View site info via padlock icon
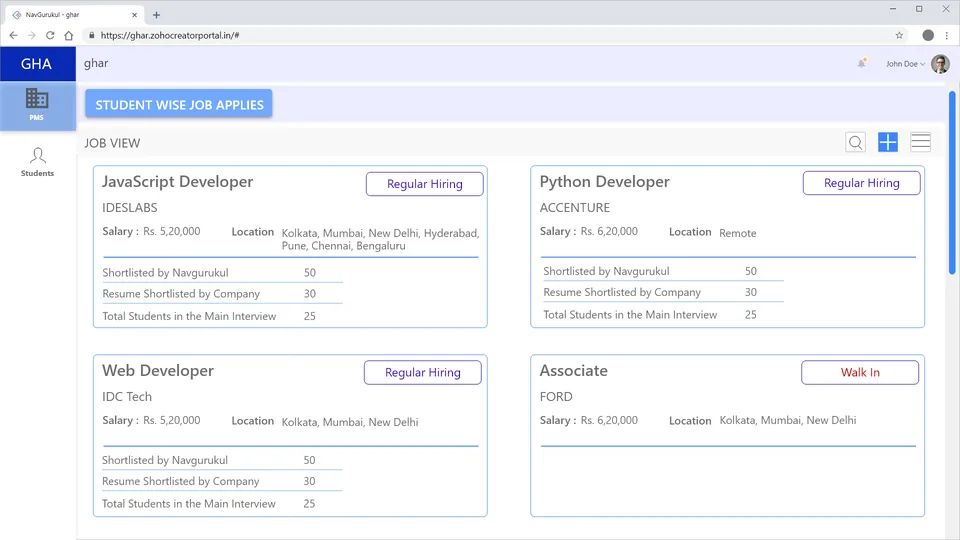This screenshot has height=540, width=960. [92, 36]
